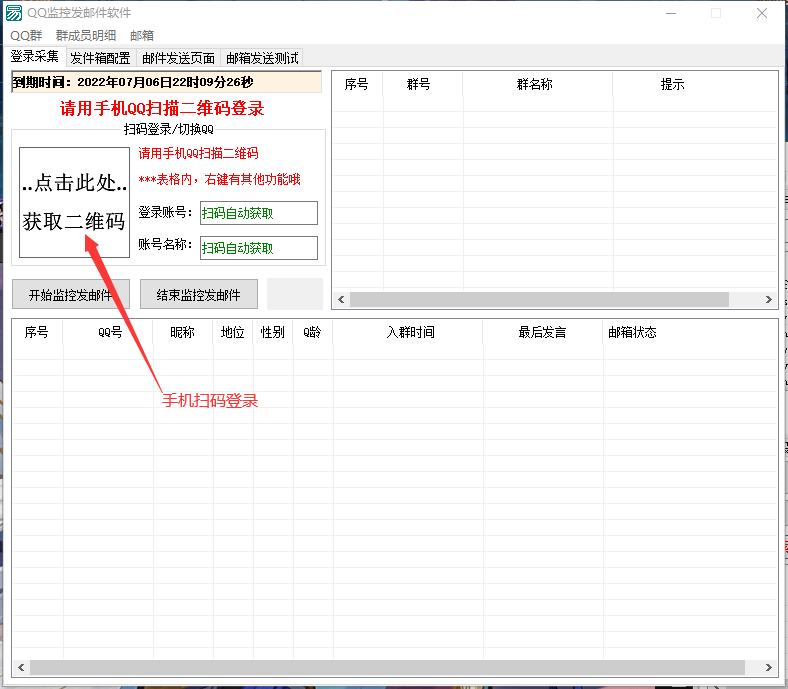Switch to the 邮箱发送测试 tab
This screenshot has height=689, width=788.
[x=262, y=58]
